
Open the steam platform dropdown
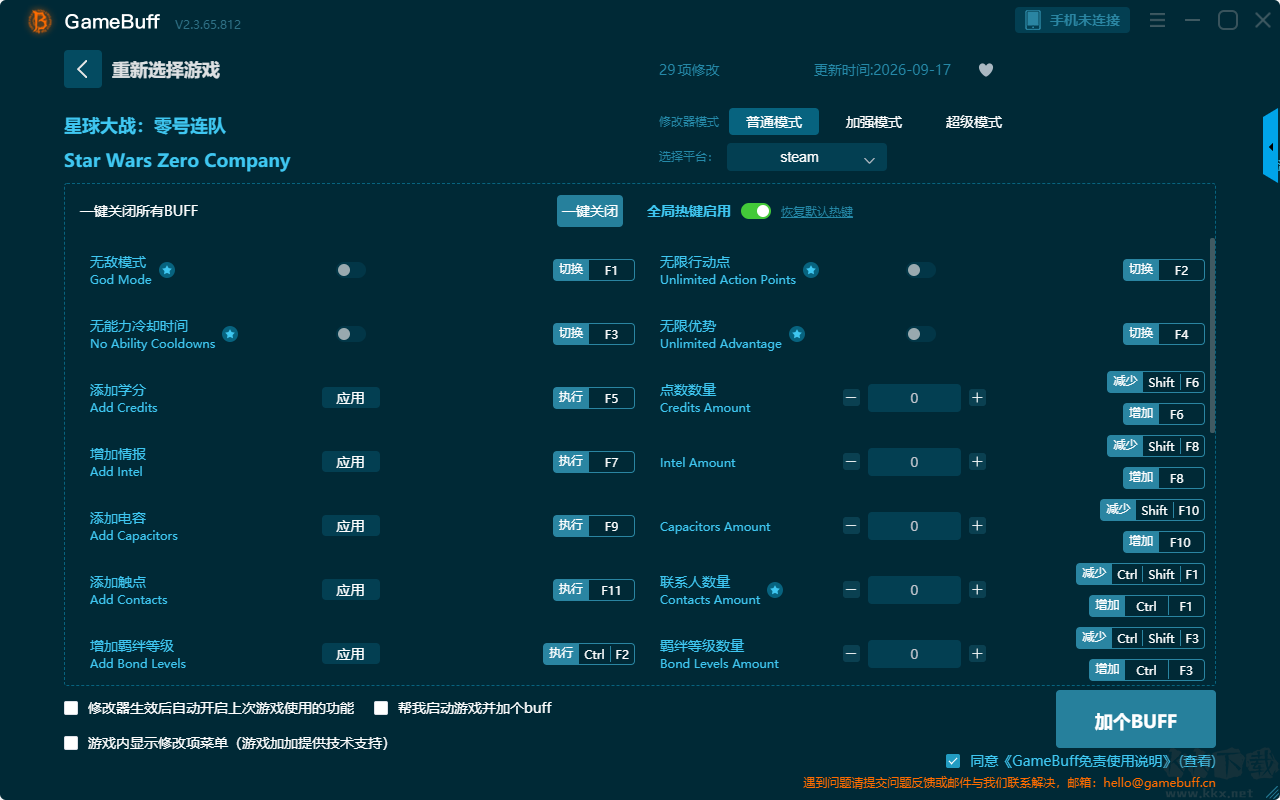807,157
